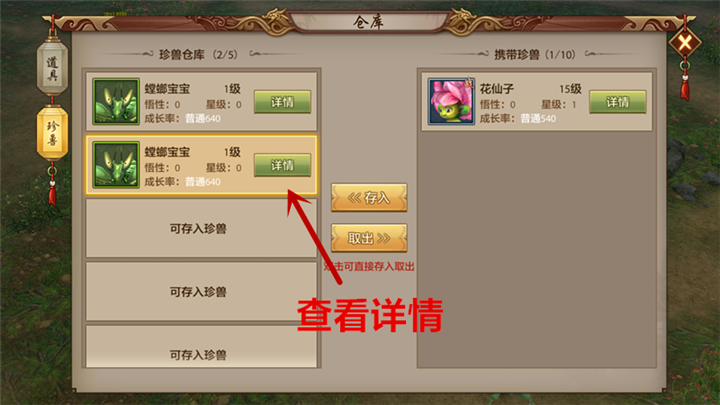Select the fourth empty 可存入珍兽 slot
This screenshot has width=720, height=405.
(x=201, y=292)
